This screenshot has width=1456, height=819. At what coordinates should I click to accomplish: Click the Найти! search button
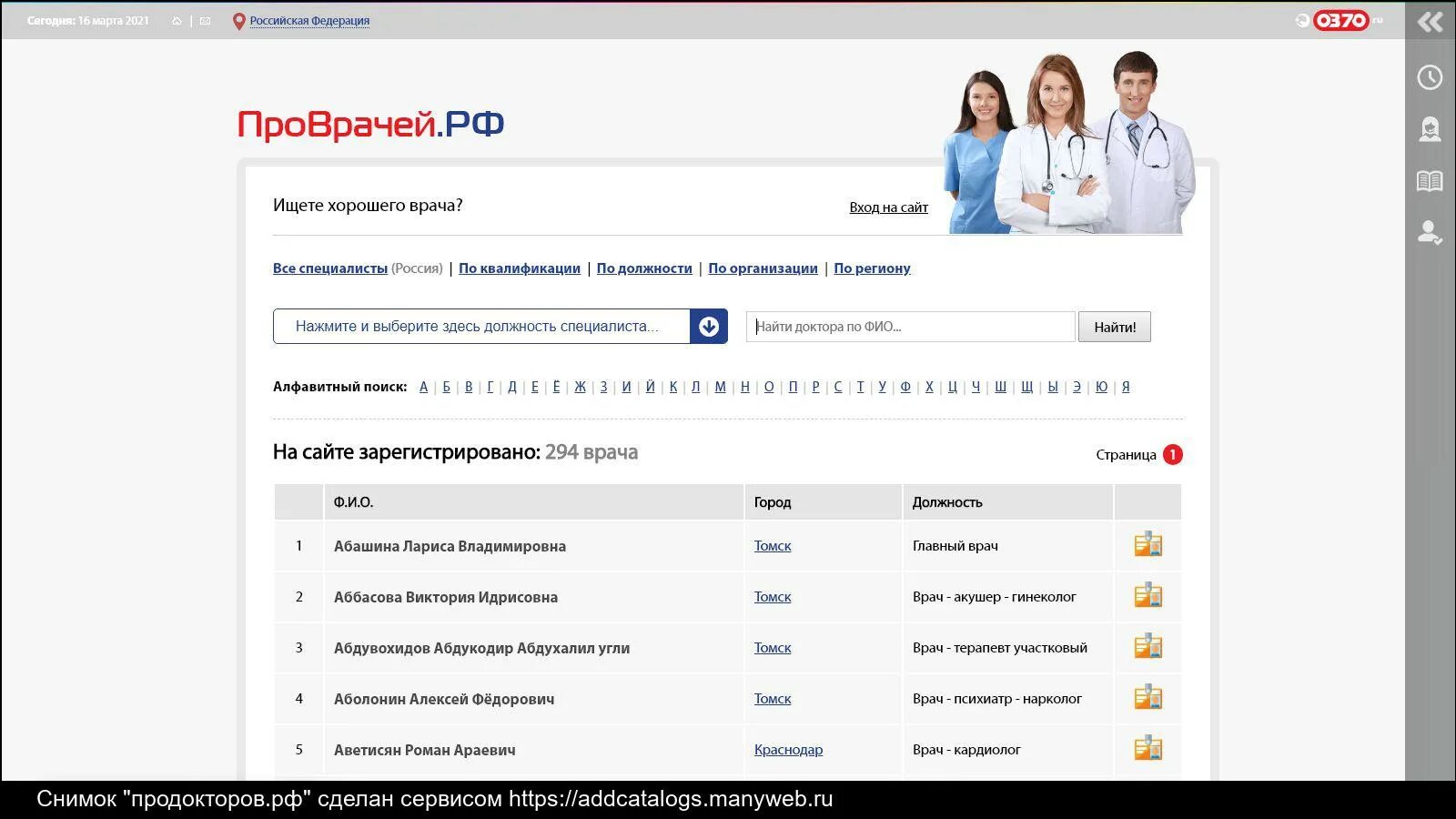[1114, 326]
